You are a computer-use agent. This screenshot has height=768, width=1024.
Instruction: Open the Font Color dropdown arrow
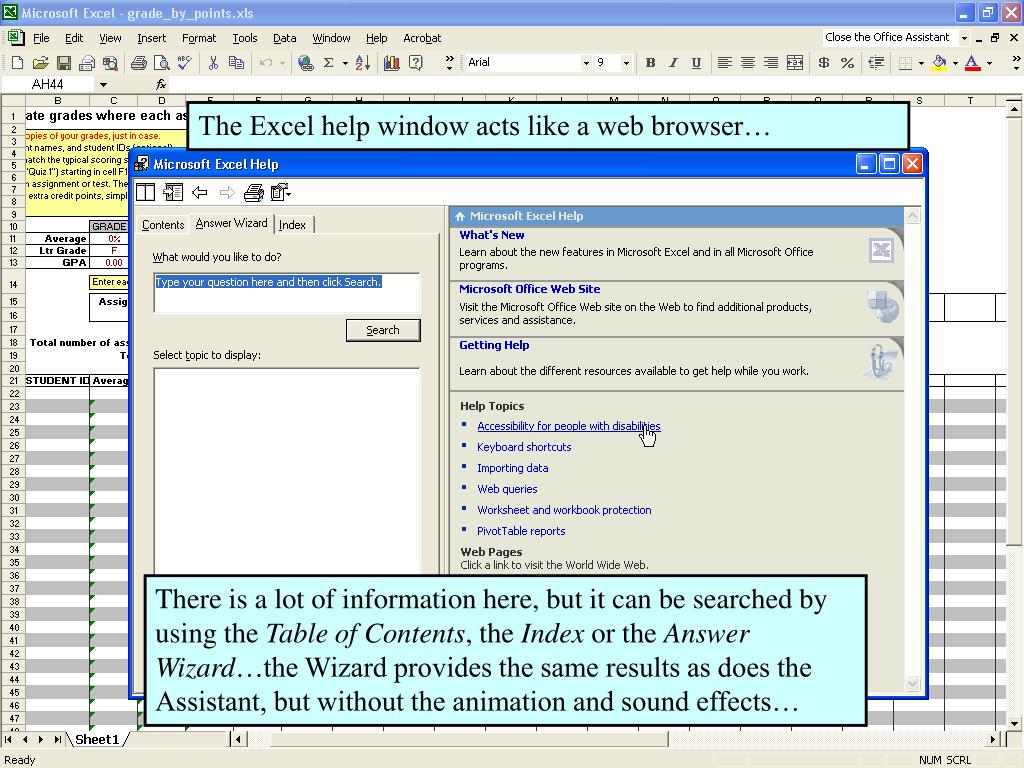[x=989, y=63]
